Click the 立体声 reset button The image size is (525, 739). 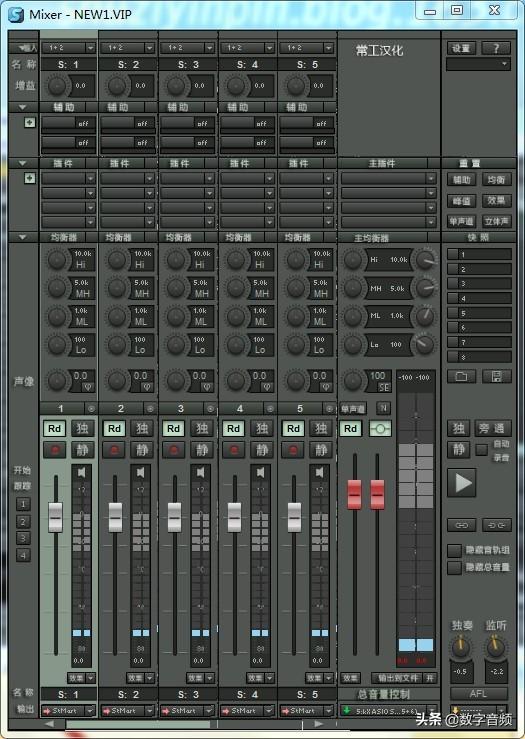point(497,221)
